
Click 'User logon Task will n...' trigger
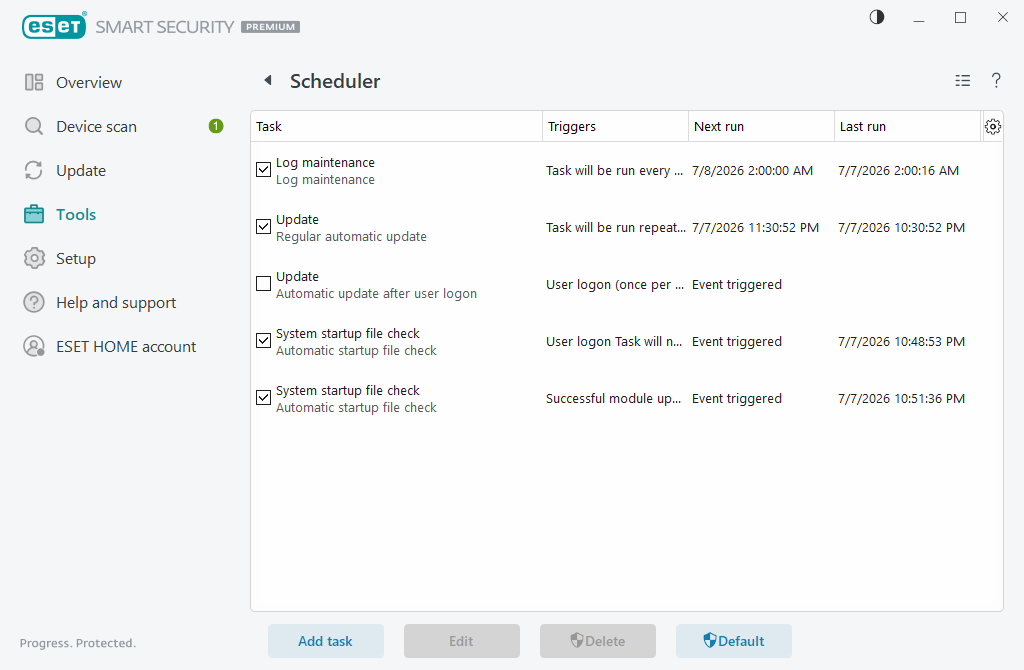(x=614, y=342)
